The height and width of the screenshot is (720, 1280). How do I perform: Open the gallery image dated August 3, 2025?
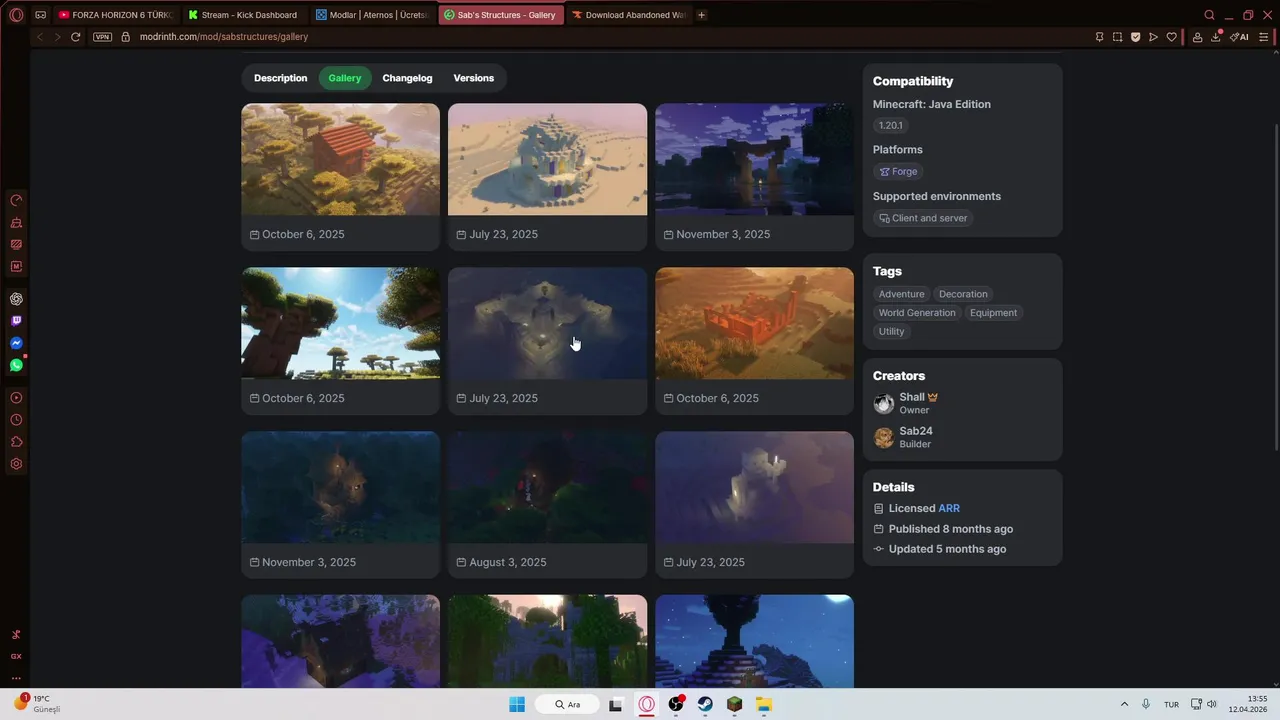[x=547, y=487]
